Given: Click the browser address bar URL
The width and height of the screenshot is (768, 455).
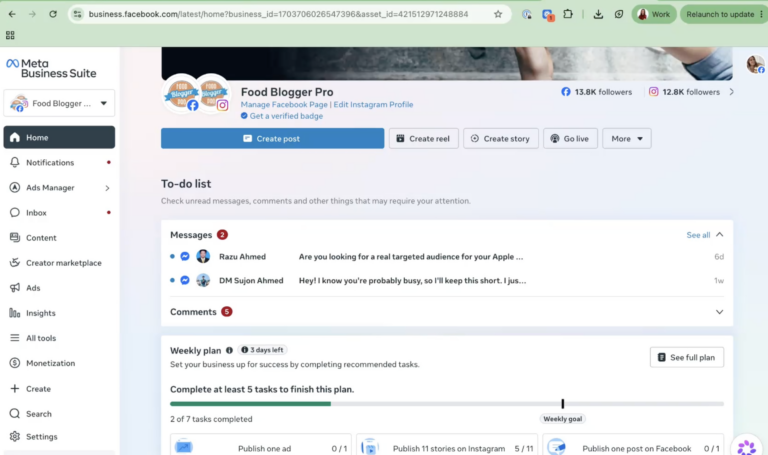Looking at the screenshot, I should pos(278,14).
